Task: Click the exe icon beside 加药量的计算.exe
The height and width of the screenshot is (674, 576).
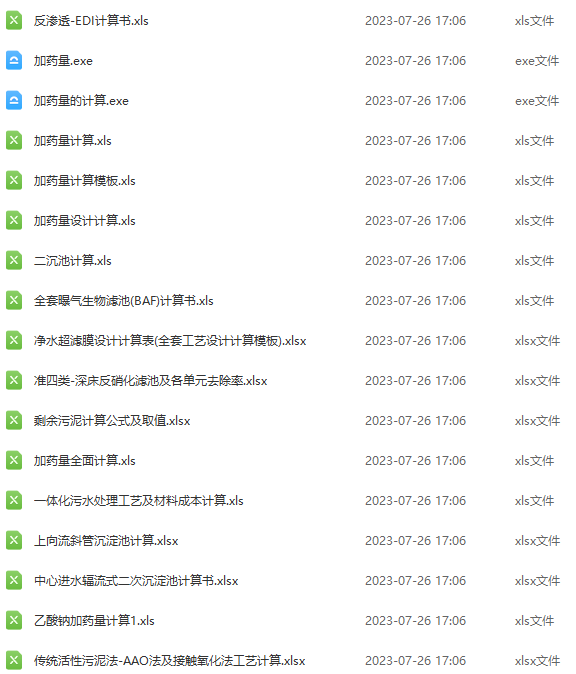Action: 14,101
